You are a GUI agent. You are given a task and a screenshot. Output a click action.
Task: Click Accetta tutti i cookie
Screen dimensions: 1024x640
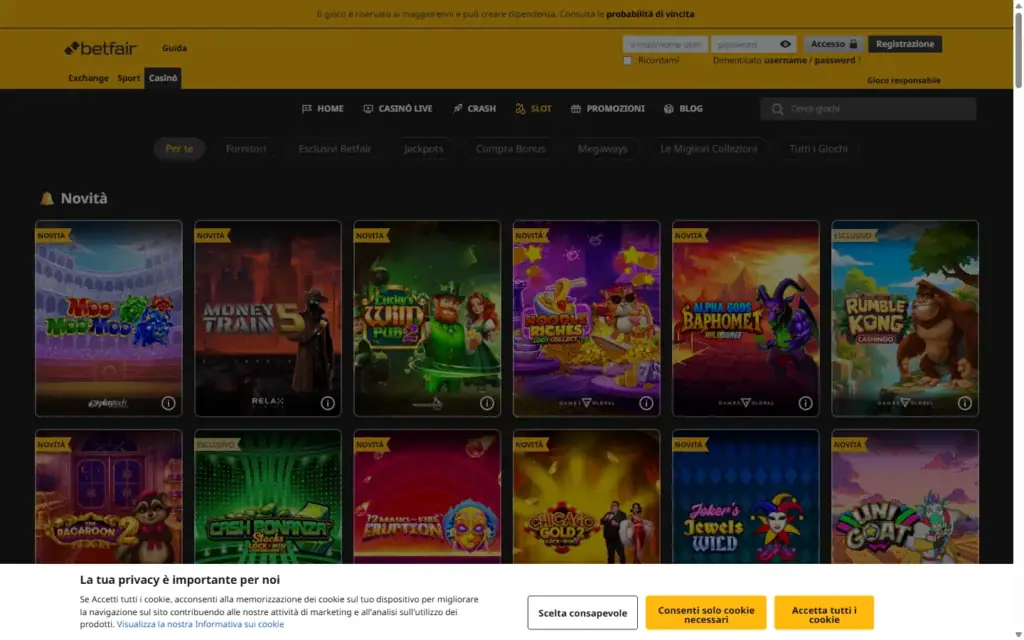(x=824, y=613)
